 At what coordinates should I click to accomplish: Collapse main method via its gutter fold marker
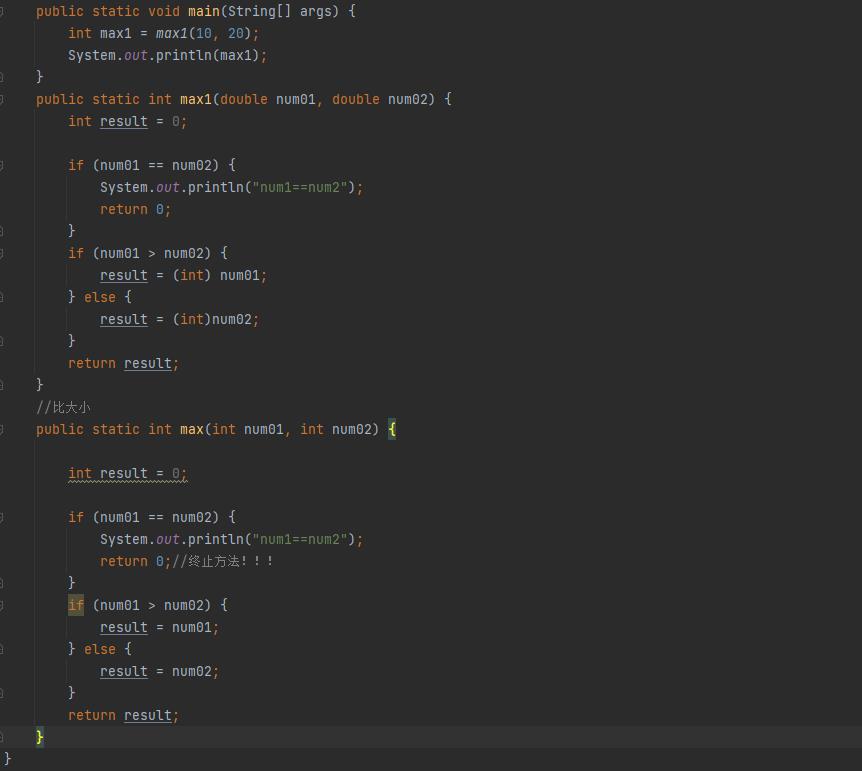tap(2, 11)
